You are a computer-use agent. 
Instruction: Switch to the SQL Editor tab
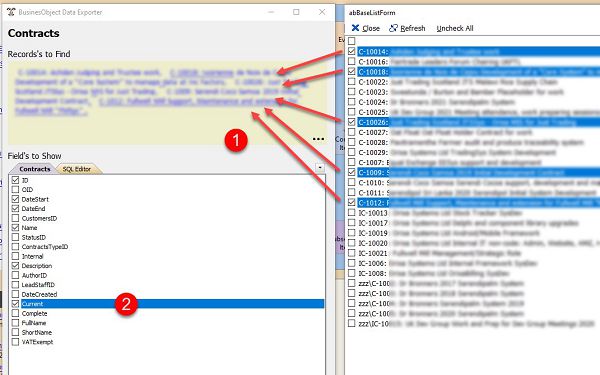tap(77, 169)
